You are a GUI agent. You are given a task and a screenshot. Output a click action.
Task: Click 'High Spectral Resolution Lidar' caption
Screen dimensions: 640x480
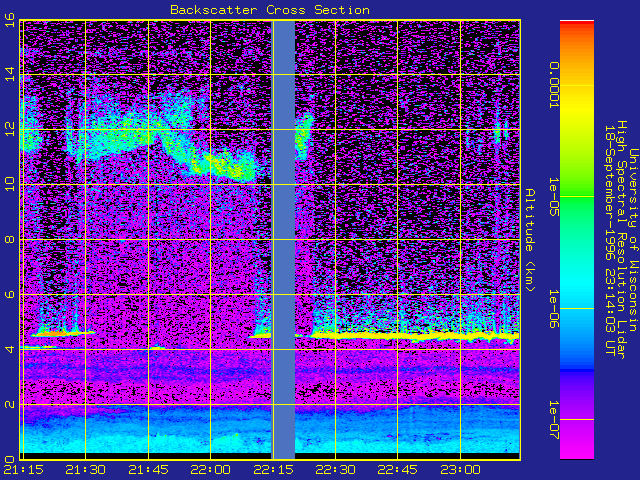pyautogui.click(x=621, y=240)
